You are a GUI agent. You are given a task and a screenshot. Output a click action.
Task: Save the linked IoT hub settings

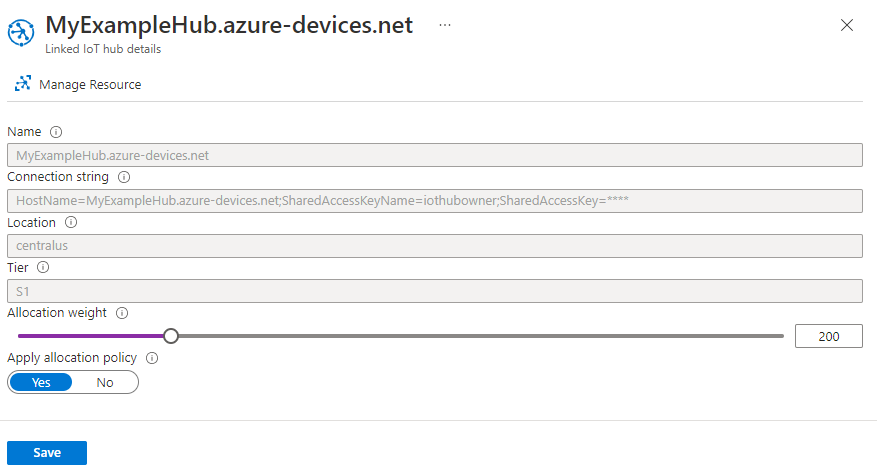point(47,453)
